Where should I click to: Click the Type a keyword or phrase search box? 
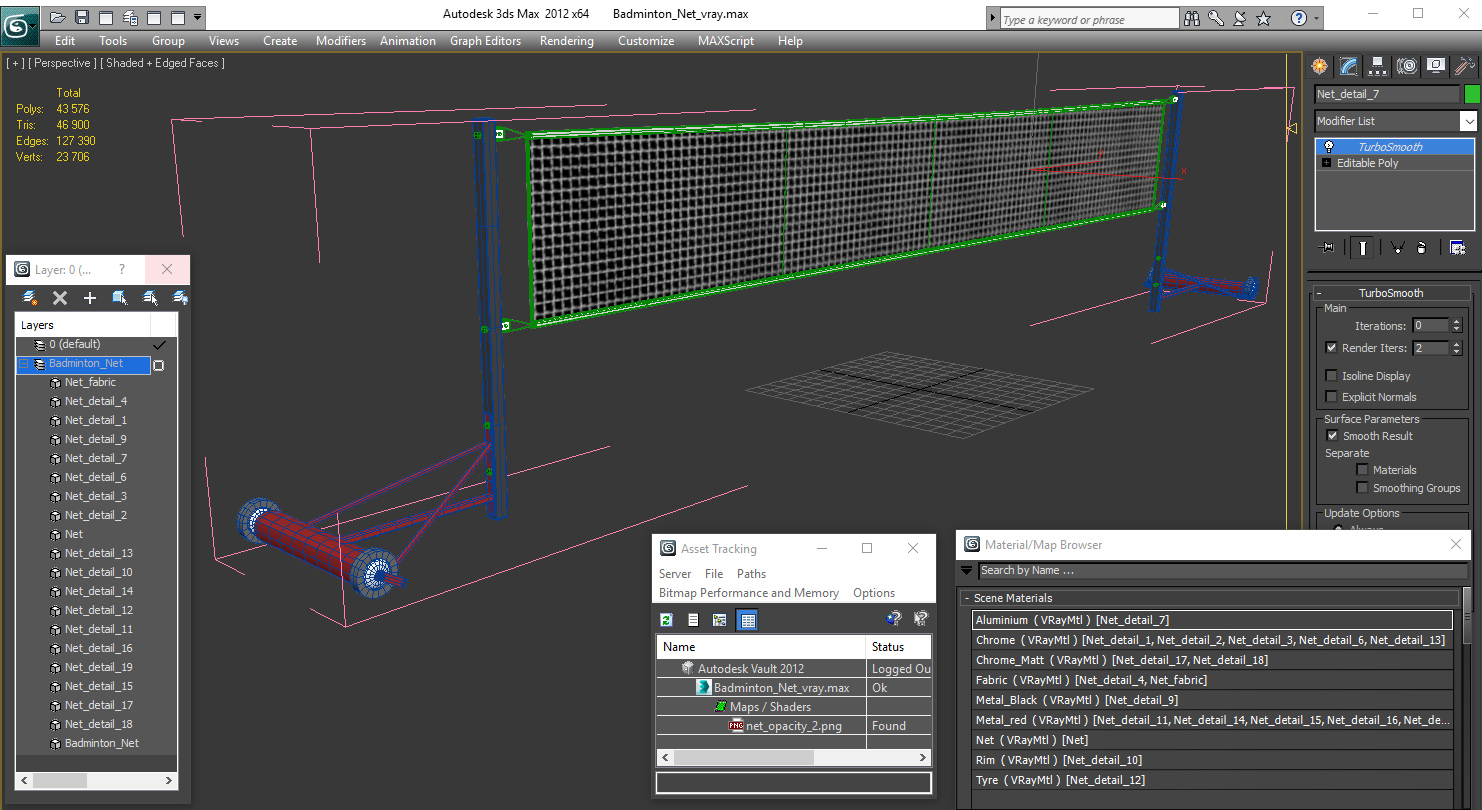point(1089,19)
